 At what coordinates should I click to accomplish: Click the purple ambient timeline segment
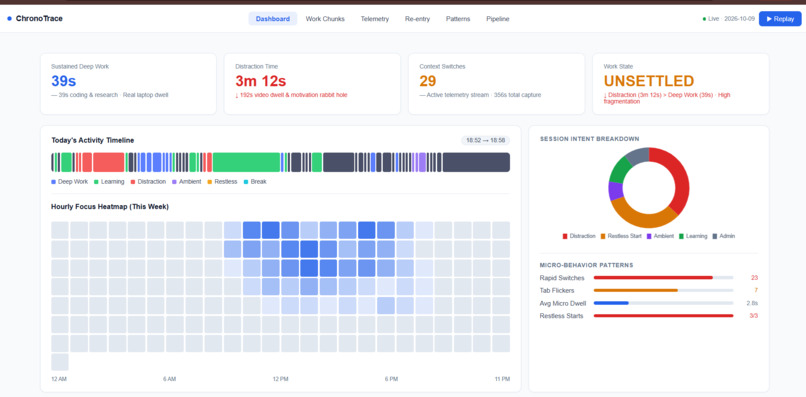click(x=422, y=162)
